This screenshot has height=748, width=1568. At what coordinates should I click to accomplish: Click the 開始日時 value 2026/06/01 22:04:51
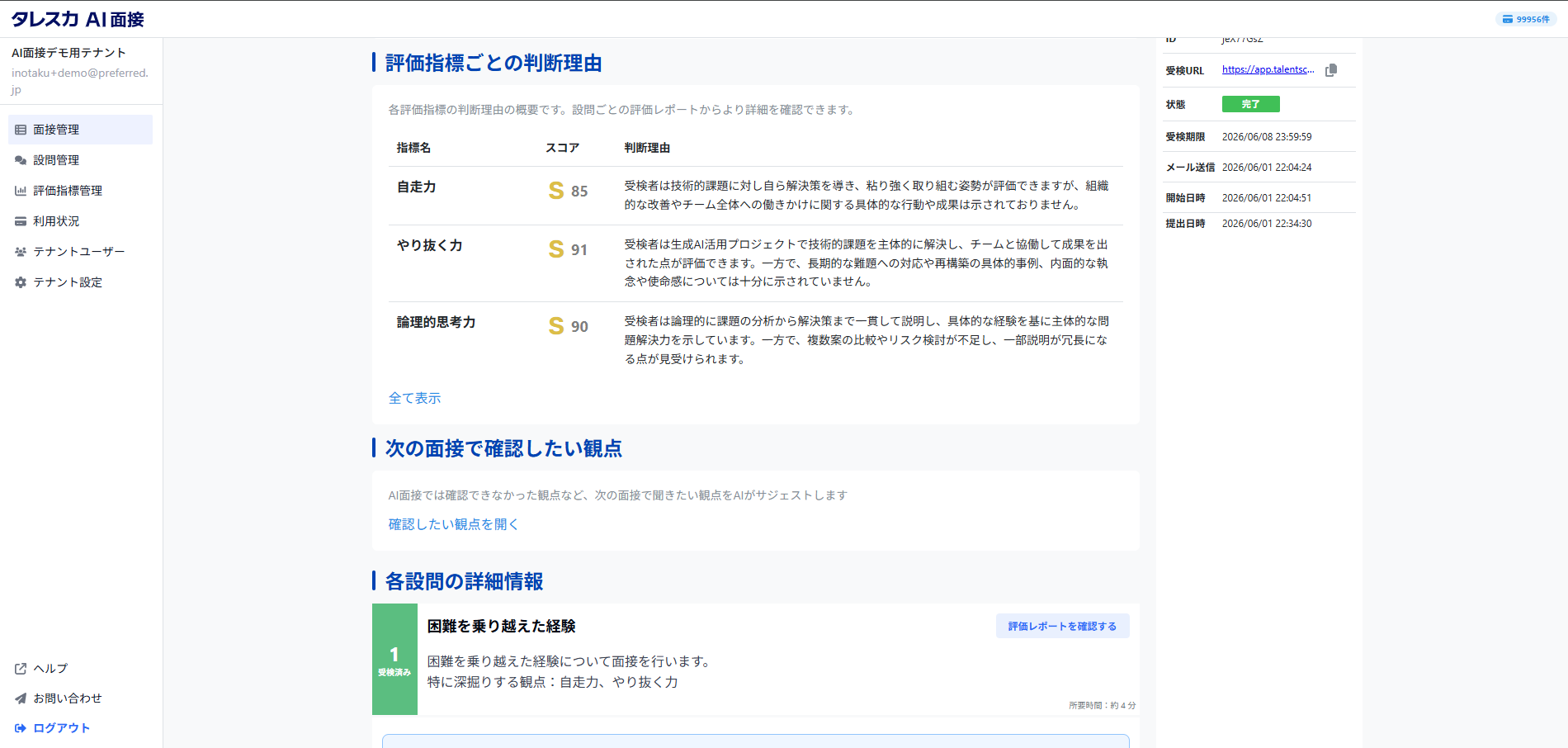pos(1267,198)
